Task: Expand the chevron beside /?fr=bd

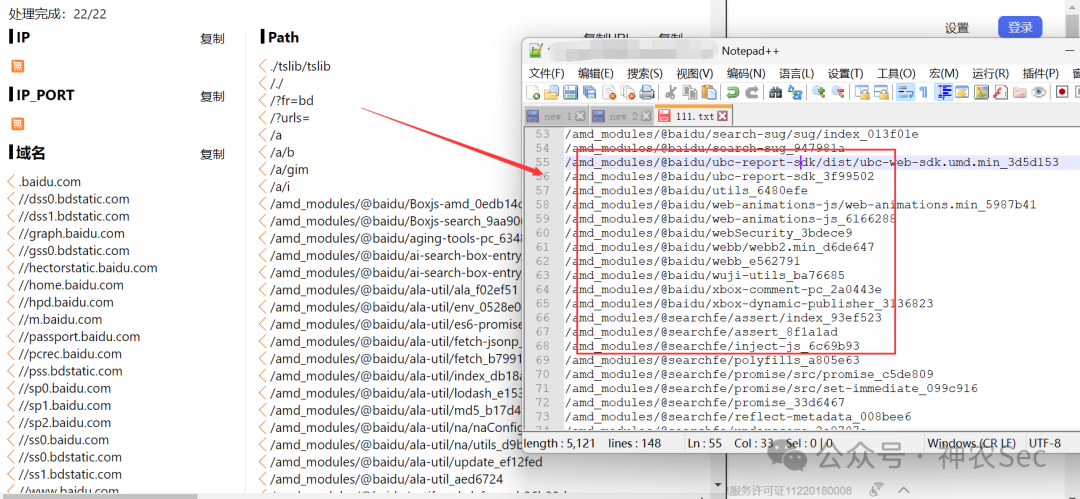Action: (x=262, y=101)
